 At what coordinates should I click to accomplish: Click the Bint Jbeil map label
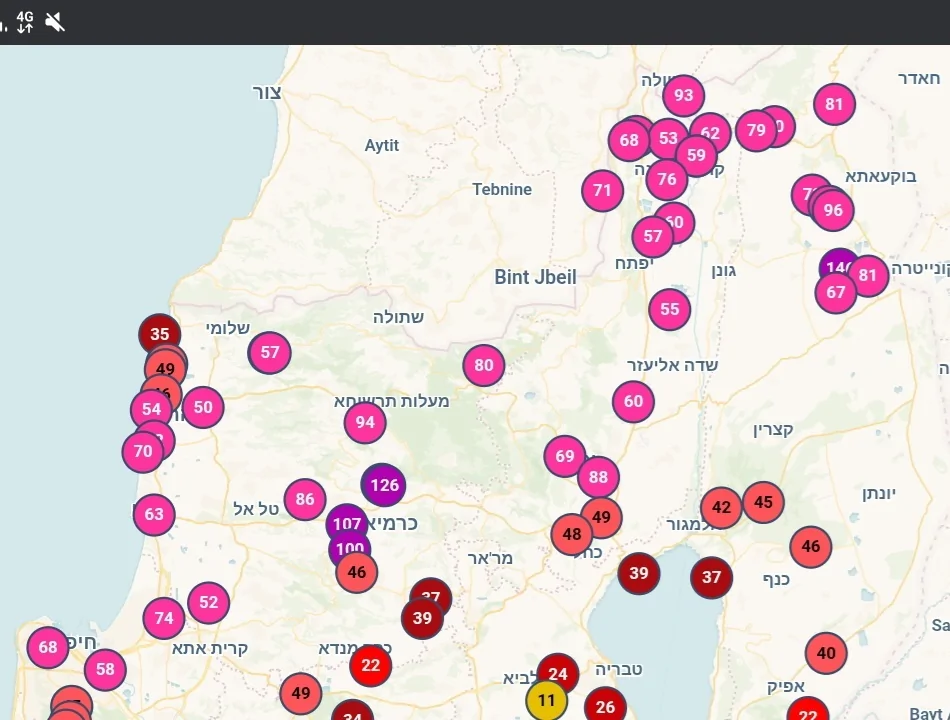click(x=535, y=277)
